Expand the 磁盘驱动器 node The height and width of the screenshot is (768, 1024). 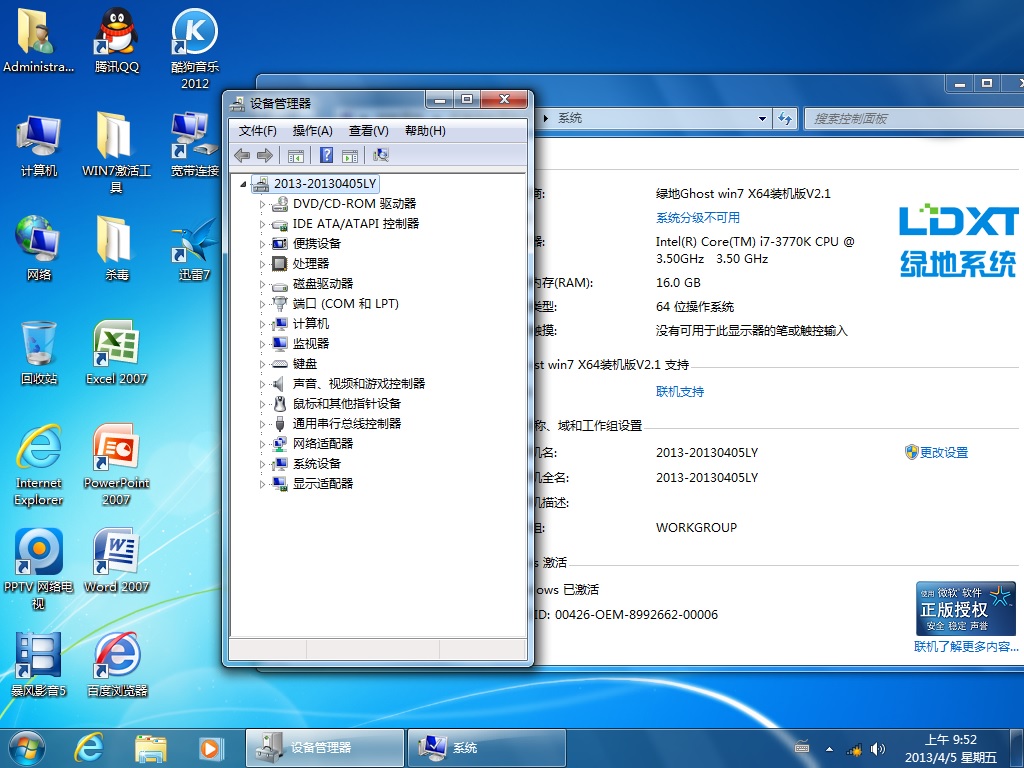pyautogui.click(x=263, y=284)
